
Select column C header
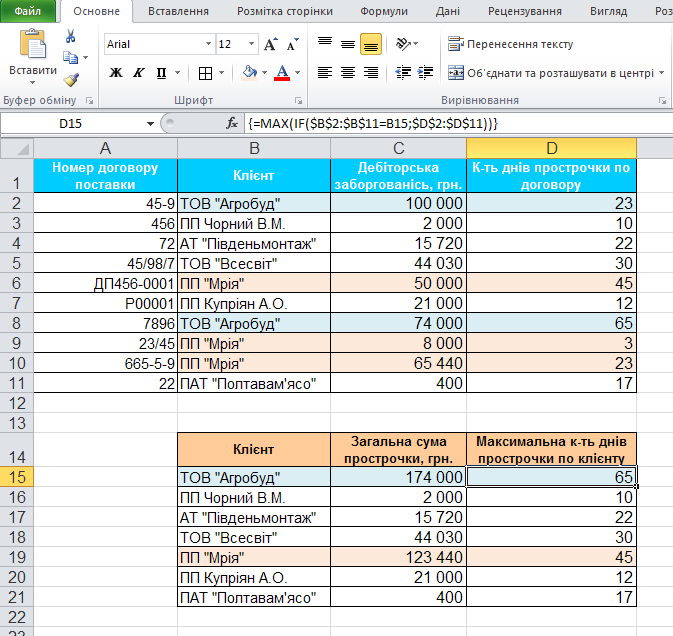(397, 148)
